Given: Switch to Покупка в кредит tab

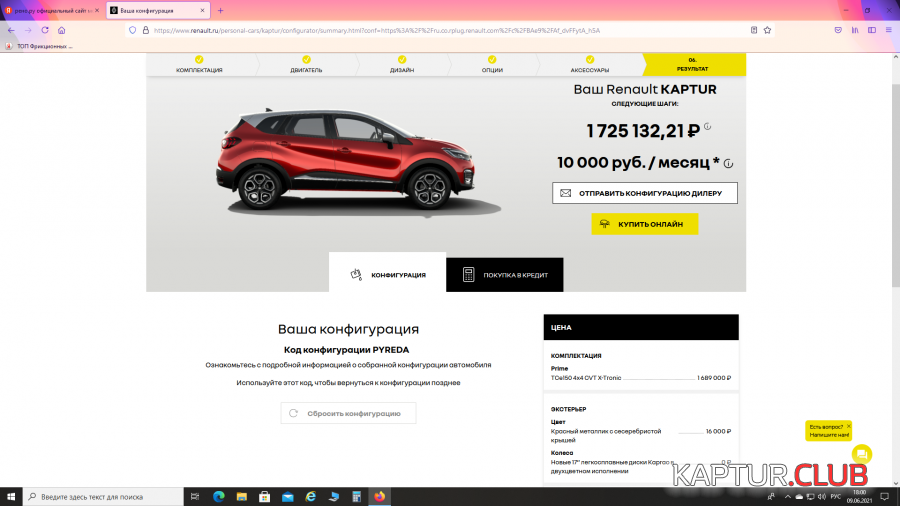Looking at the screenshot, I should tap(504, 275).
